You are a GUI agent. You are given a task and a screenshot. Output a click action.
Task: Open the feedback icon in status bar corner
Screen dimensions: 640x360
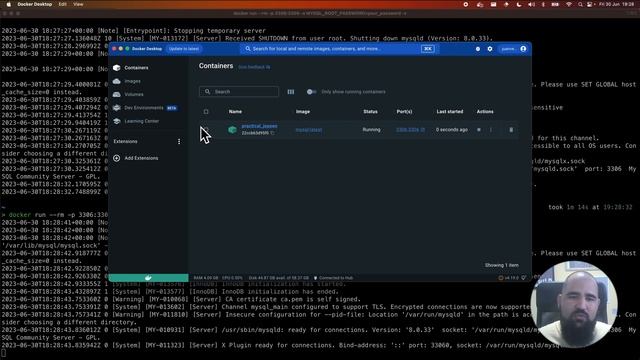click(x=524, y=278)
